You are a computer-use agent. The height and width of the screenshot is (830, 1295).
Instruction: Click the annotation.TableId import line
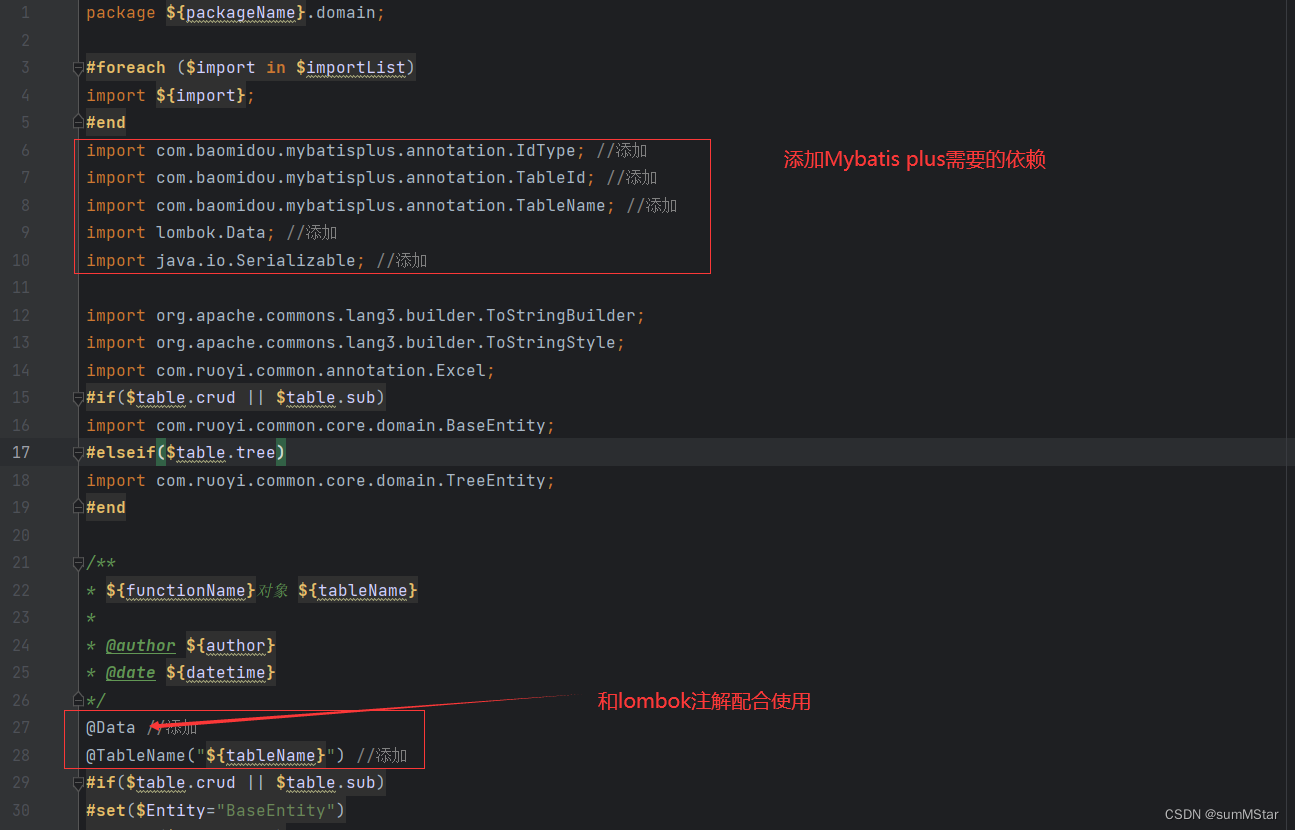click(x=341, y=178)
